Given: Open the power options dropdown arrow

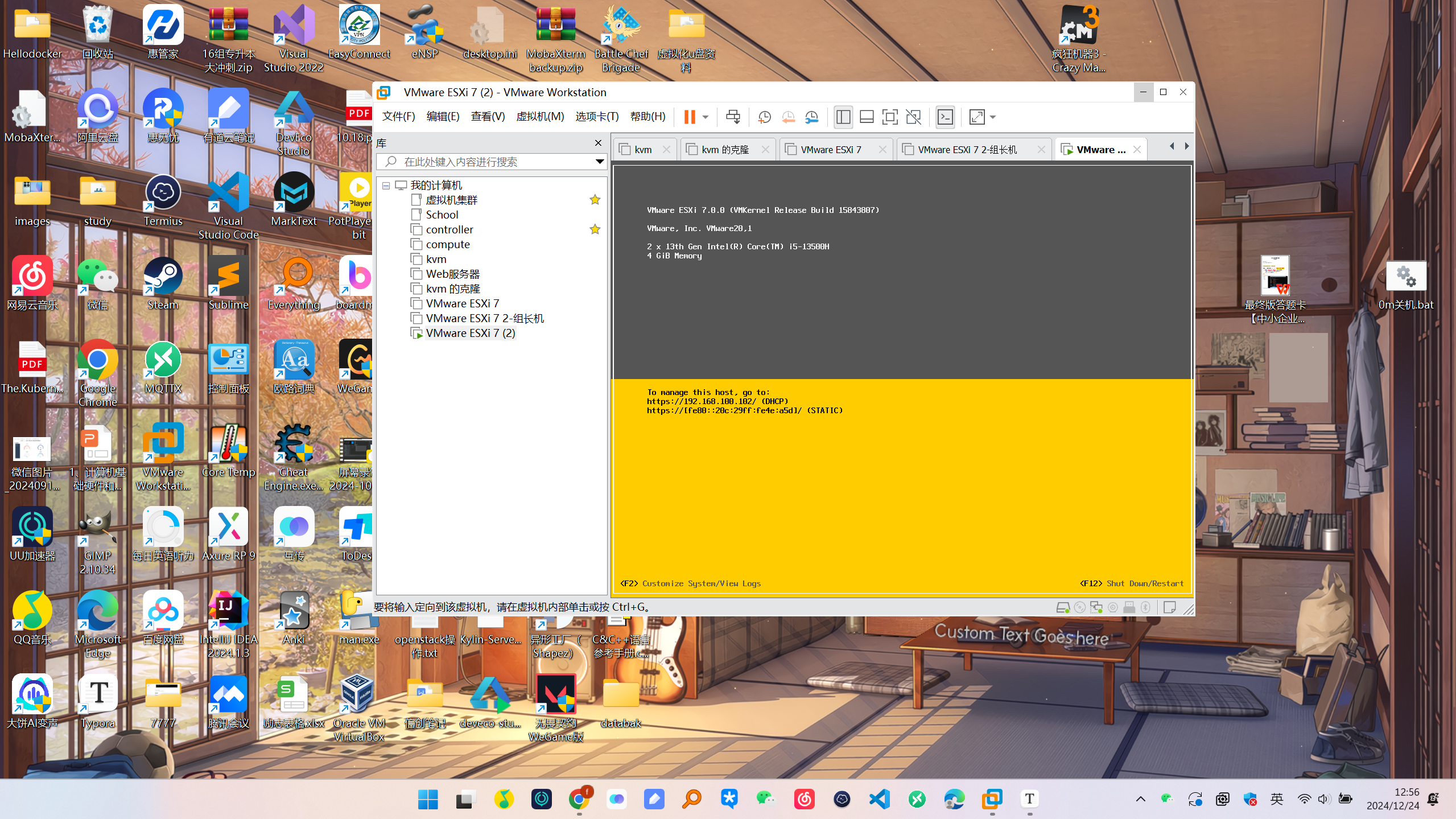Looking at the screenshot, I should (706, 117).
